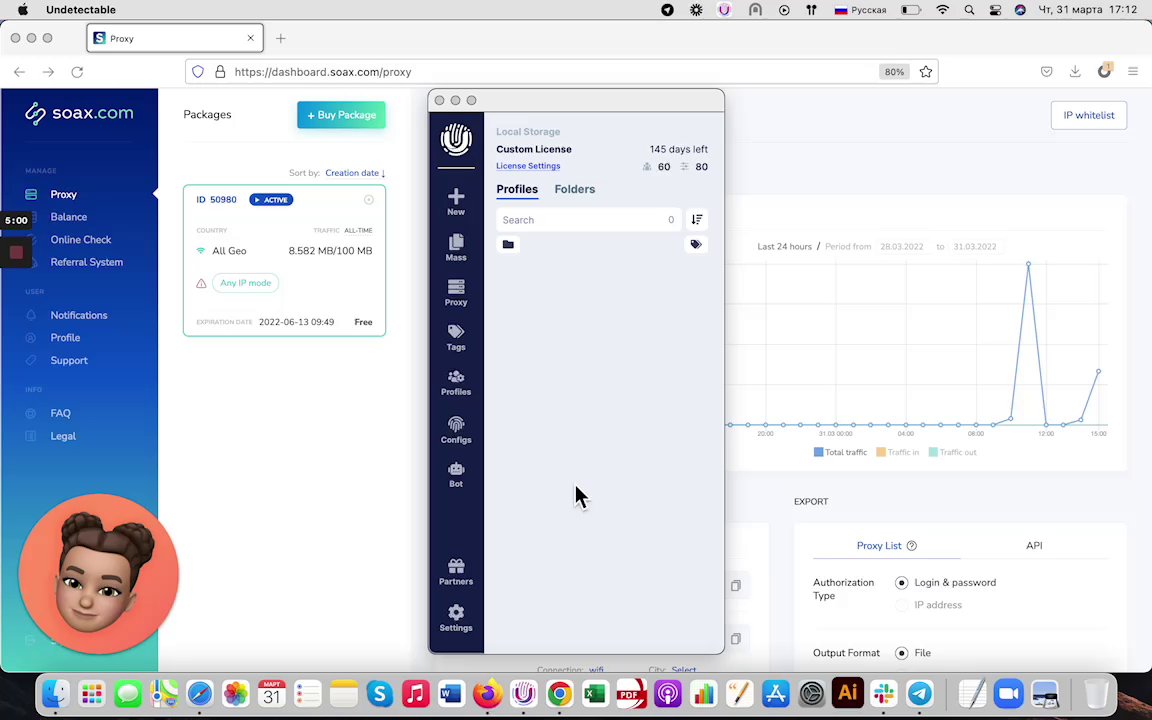Image resolution: width=1152 pixels, height=720 pixels.
Task: Open Online Check in soax sidebar
Action: [x=81, y=240]
